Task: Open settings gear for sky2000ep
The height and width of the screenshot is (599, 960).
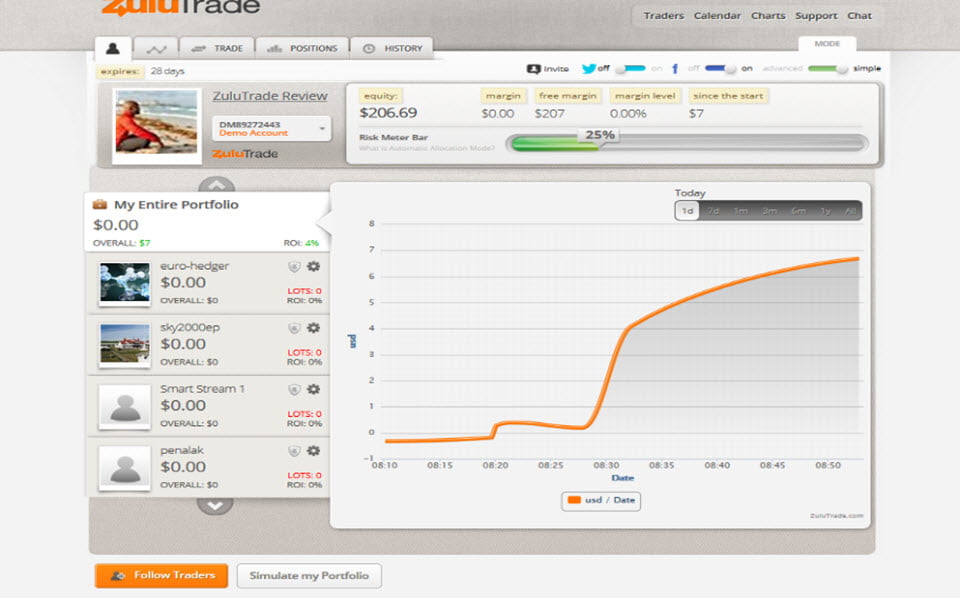Action: 313,328
